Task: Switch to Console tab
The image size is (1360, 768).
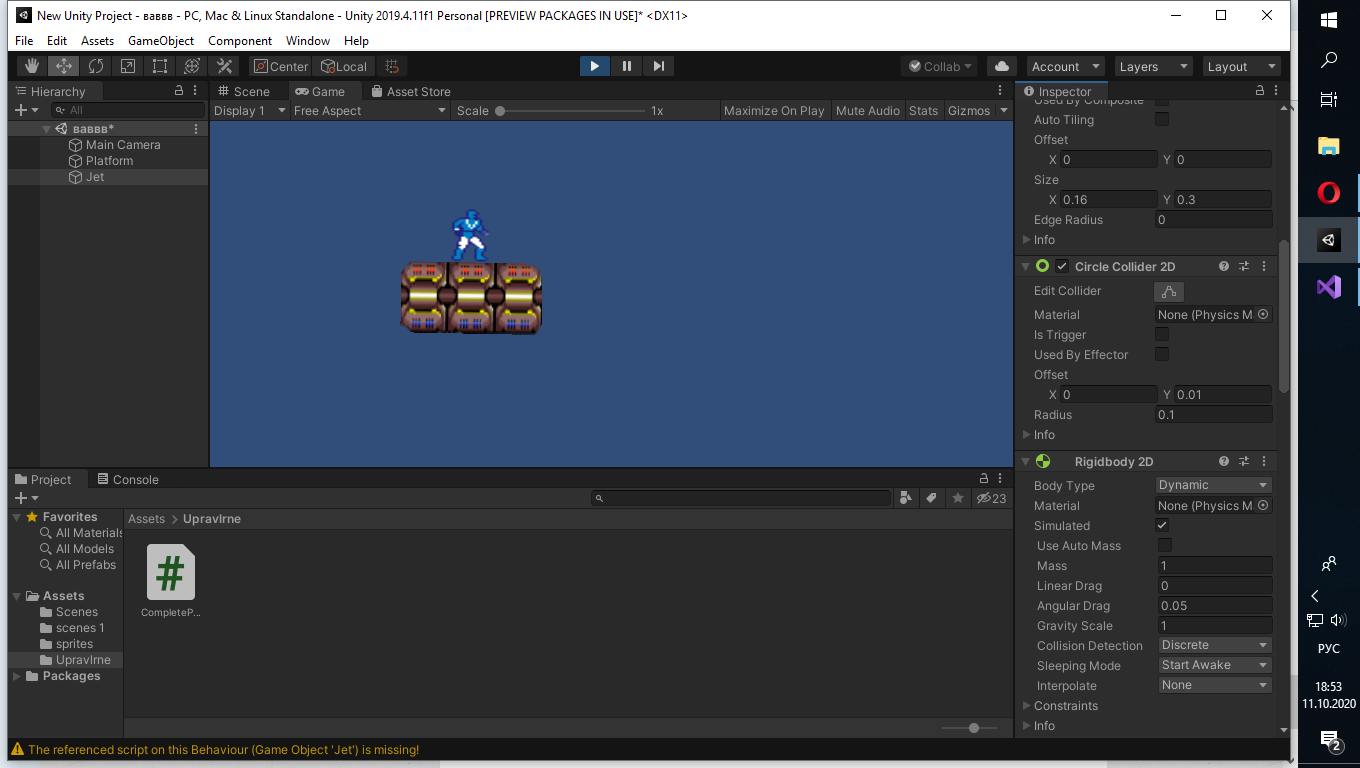Action: (x=128, y=479)
